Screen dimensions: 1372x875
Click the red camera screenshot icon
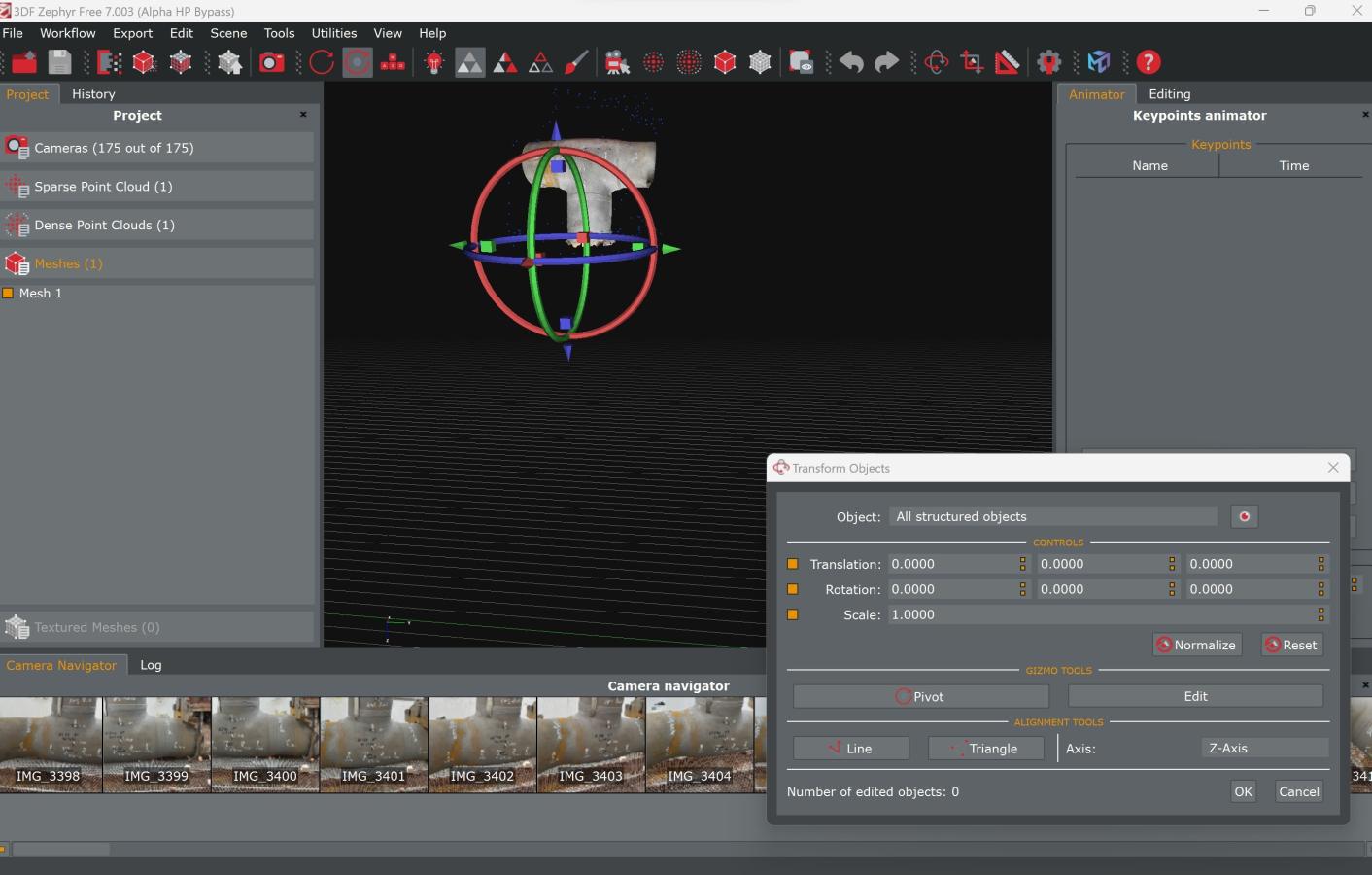272,62
